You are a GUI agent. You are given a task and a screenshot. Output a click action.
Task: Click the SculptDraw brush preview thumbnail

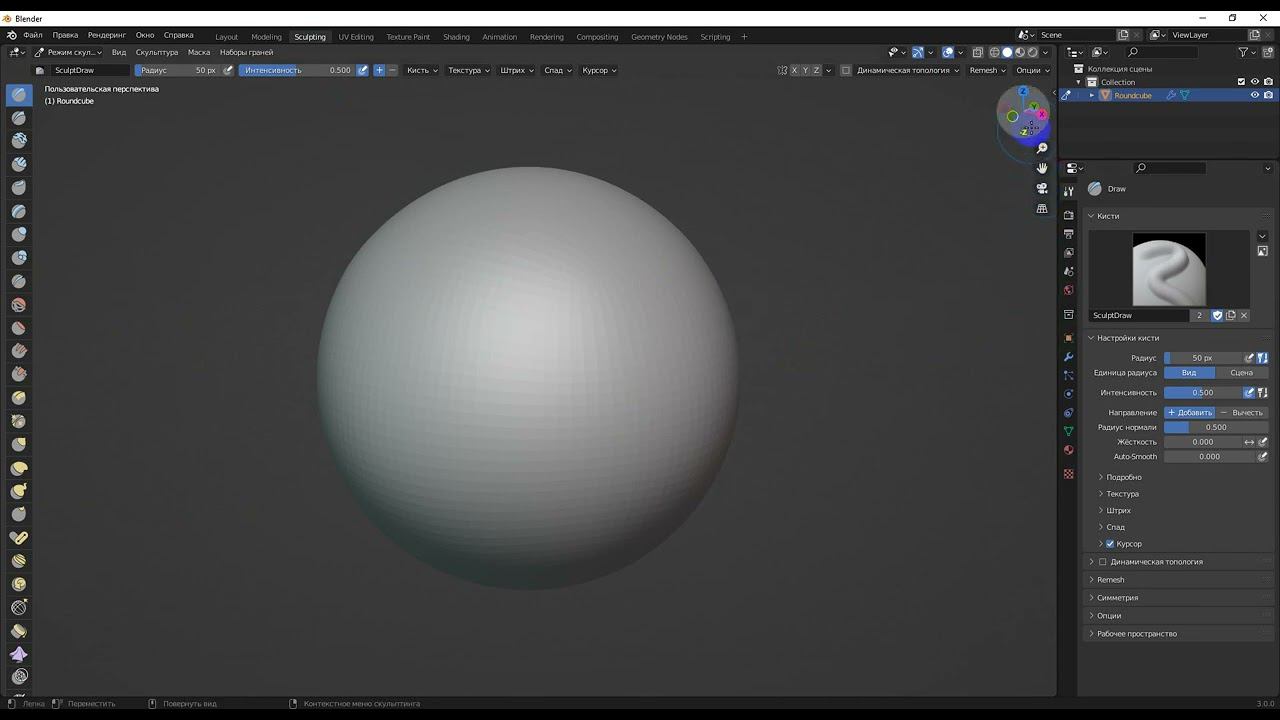[1168, 269]
